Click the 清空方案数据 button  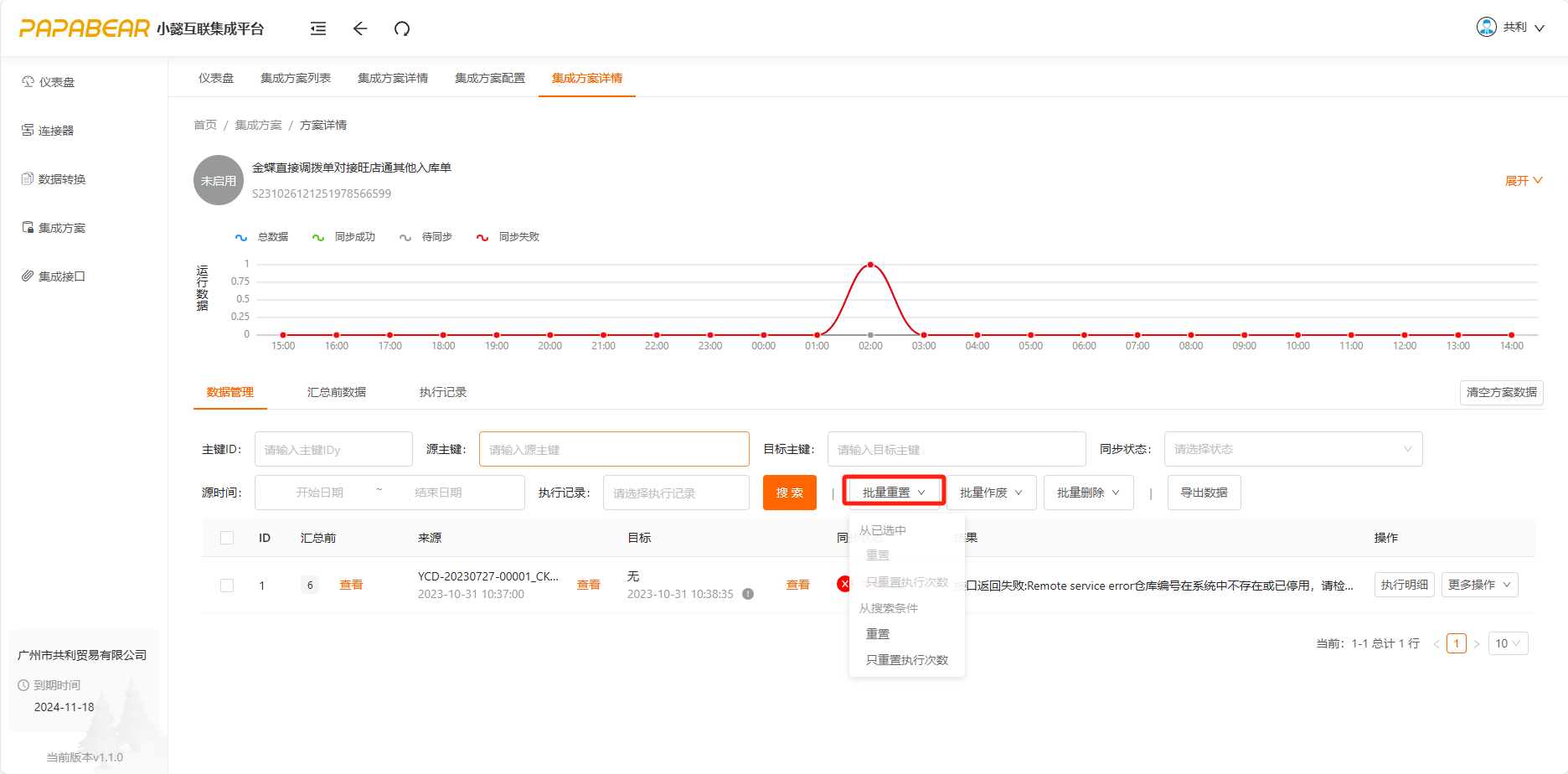coord(1501,392)
